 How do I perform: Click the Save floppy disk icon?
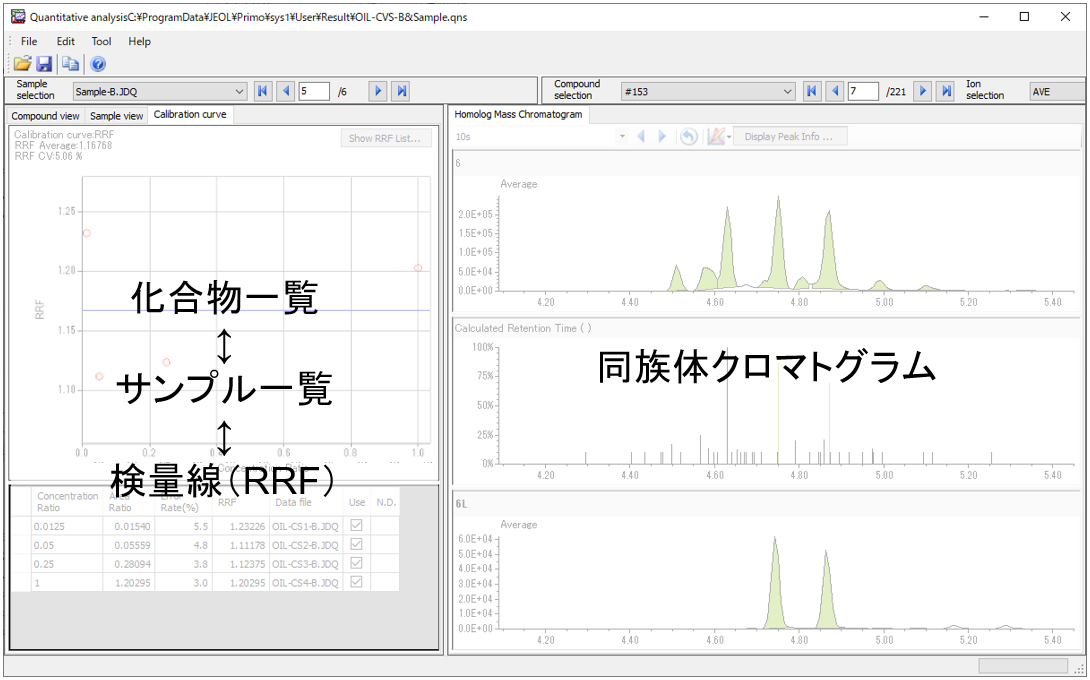pos(44,64)
